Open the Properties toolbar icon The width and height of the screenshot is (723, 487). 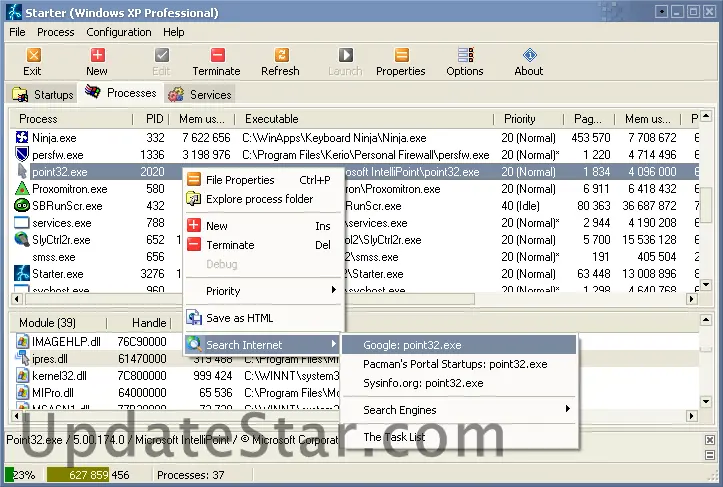(x=402, y=55)
